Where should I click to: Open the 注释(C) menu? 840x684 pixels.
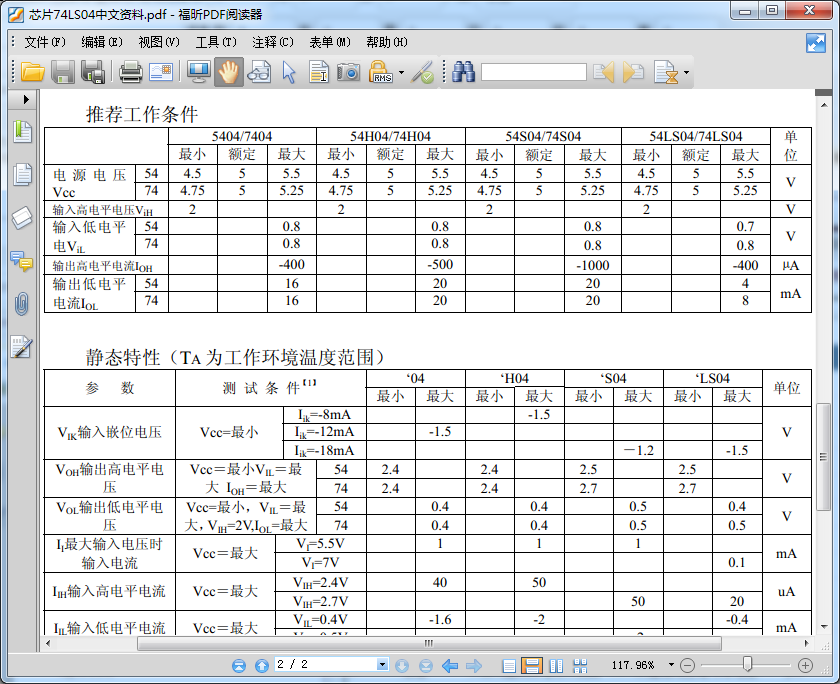click(x=273, y=42)
